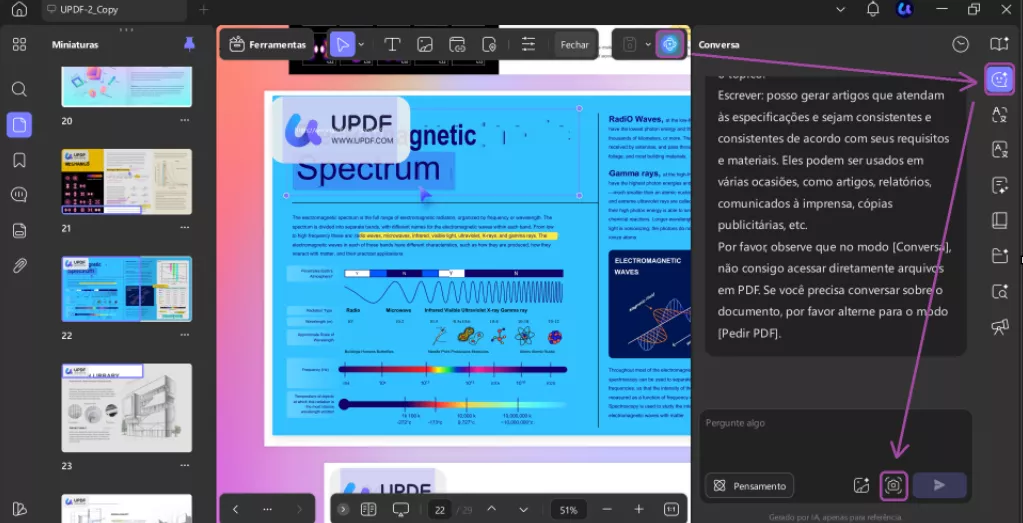
Task: Open options menu for page 23 thumbnail
Action: [x=185, y=466]
